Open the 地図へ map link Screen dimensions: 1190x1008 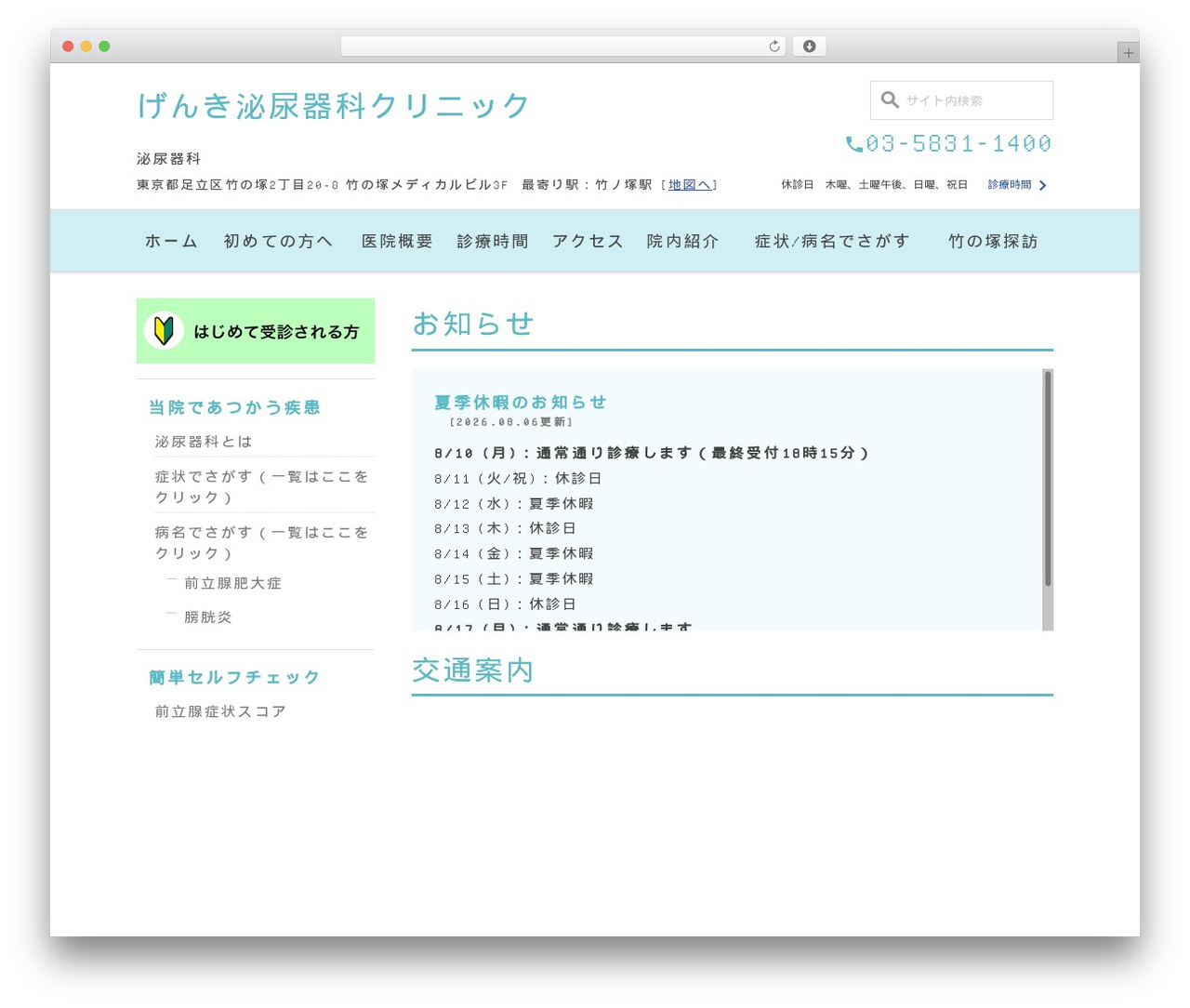(689, 185)
